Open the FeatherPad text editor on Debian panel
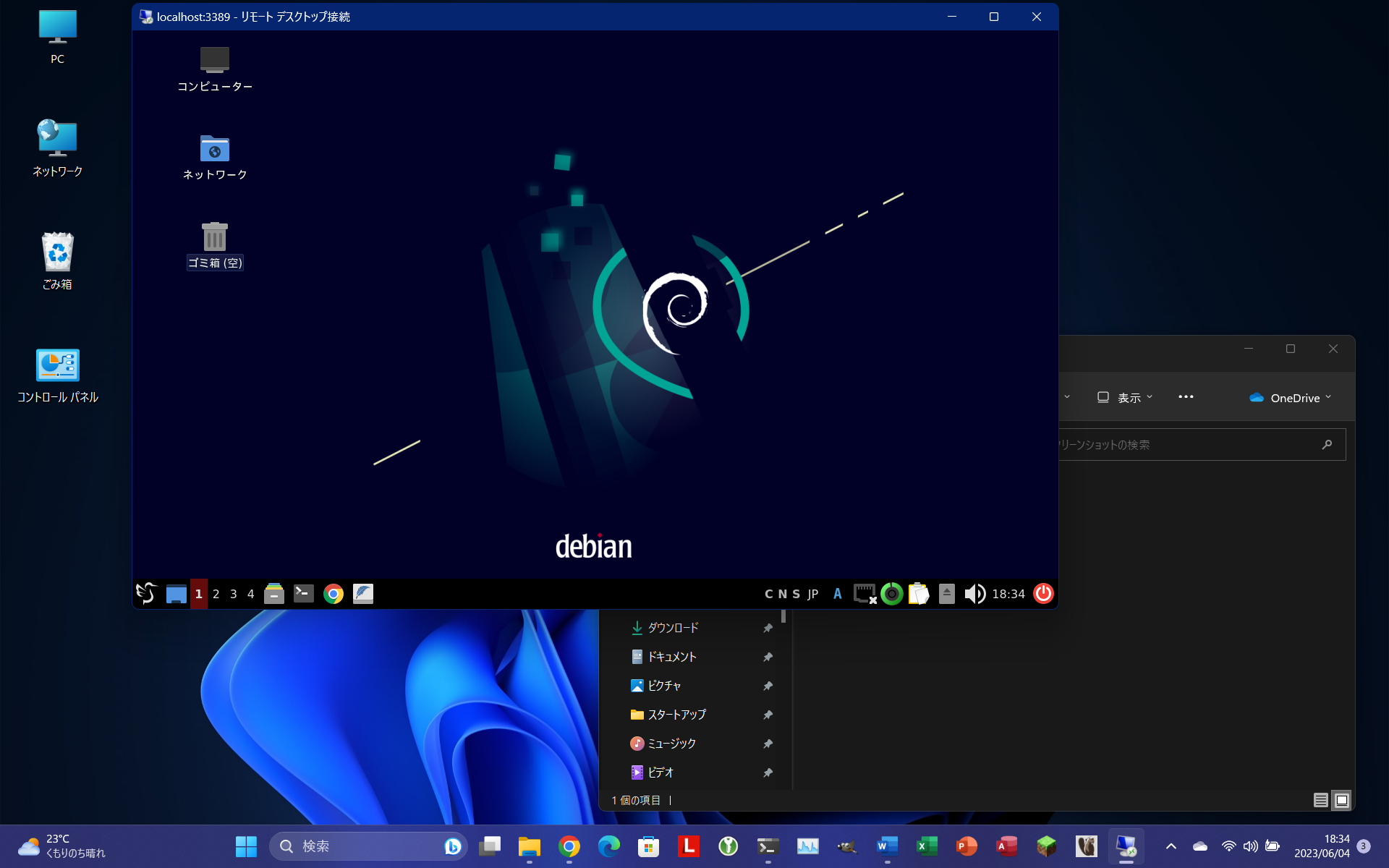The width and height of the screenshot is (1389, 868). [363, 593]
